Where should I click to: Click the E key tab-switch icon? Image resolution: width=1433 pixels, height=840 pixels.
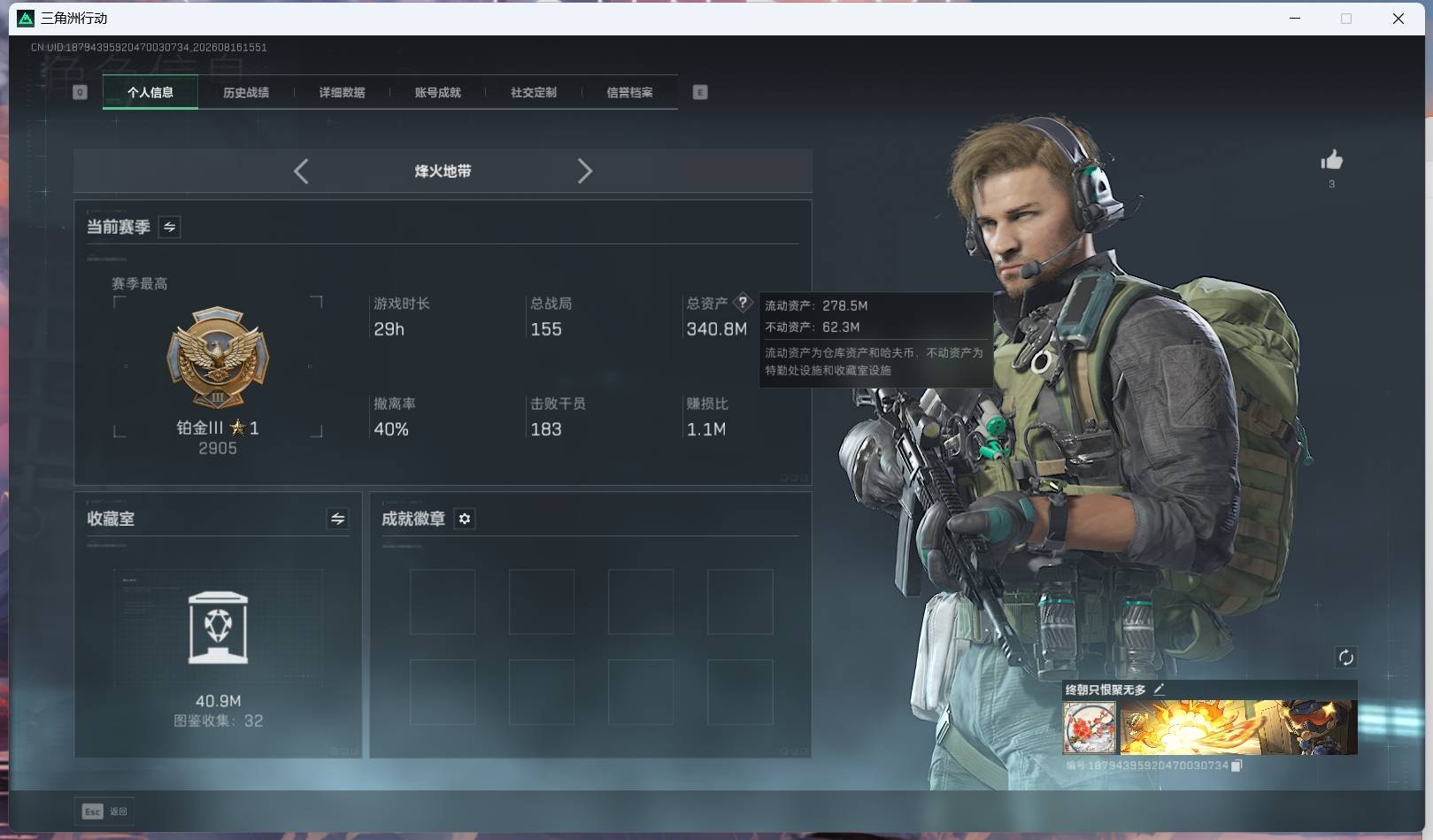pos(700,92)
